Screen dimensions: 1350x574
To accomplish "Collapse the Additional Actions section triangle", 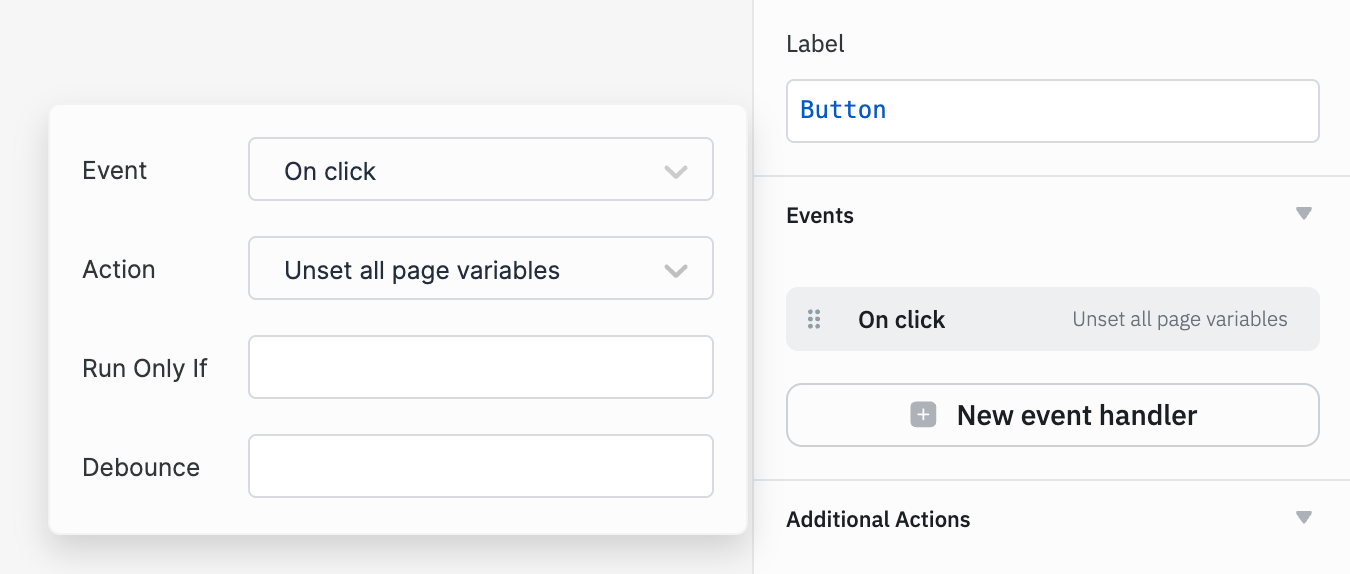I will tap(1303, 518).
